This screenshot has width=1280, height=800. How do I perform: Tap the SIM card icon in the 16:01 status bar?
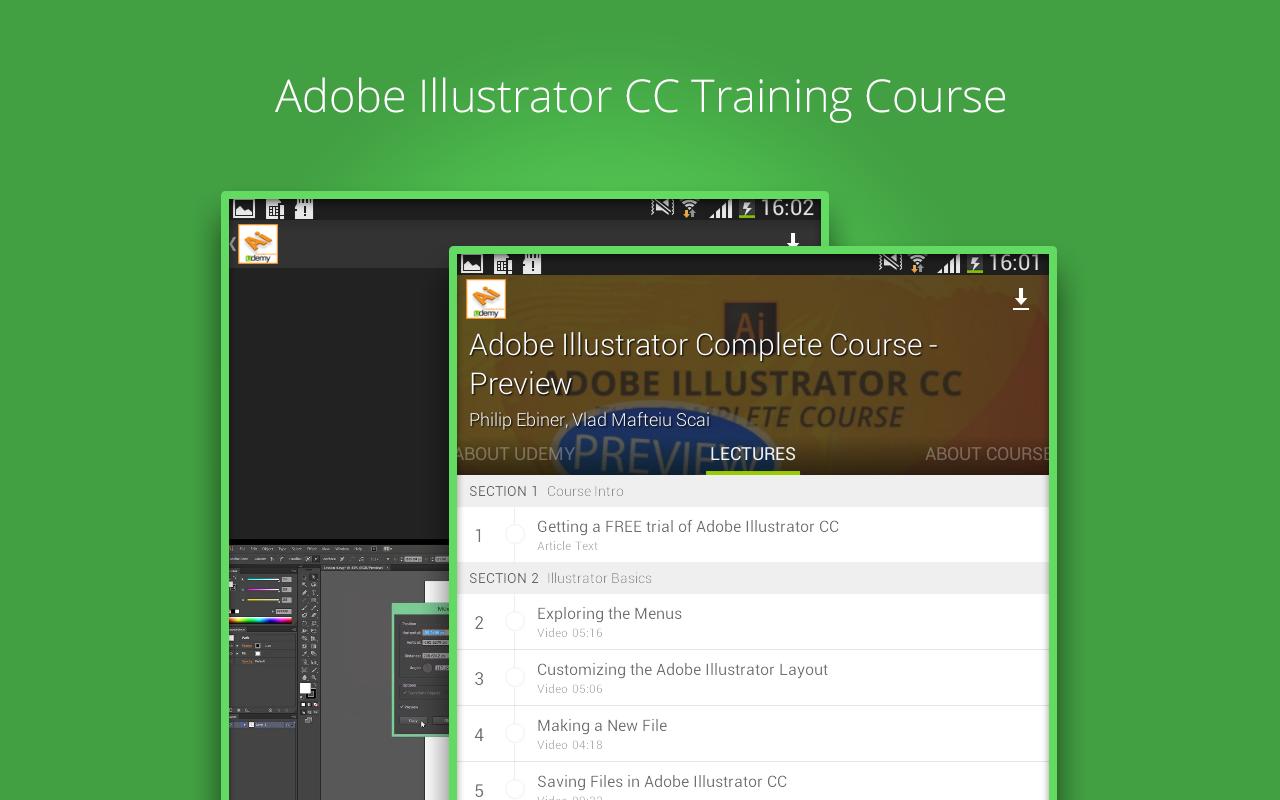503,264
